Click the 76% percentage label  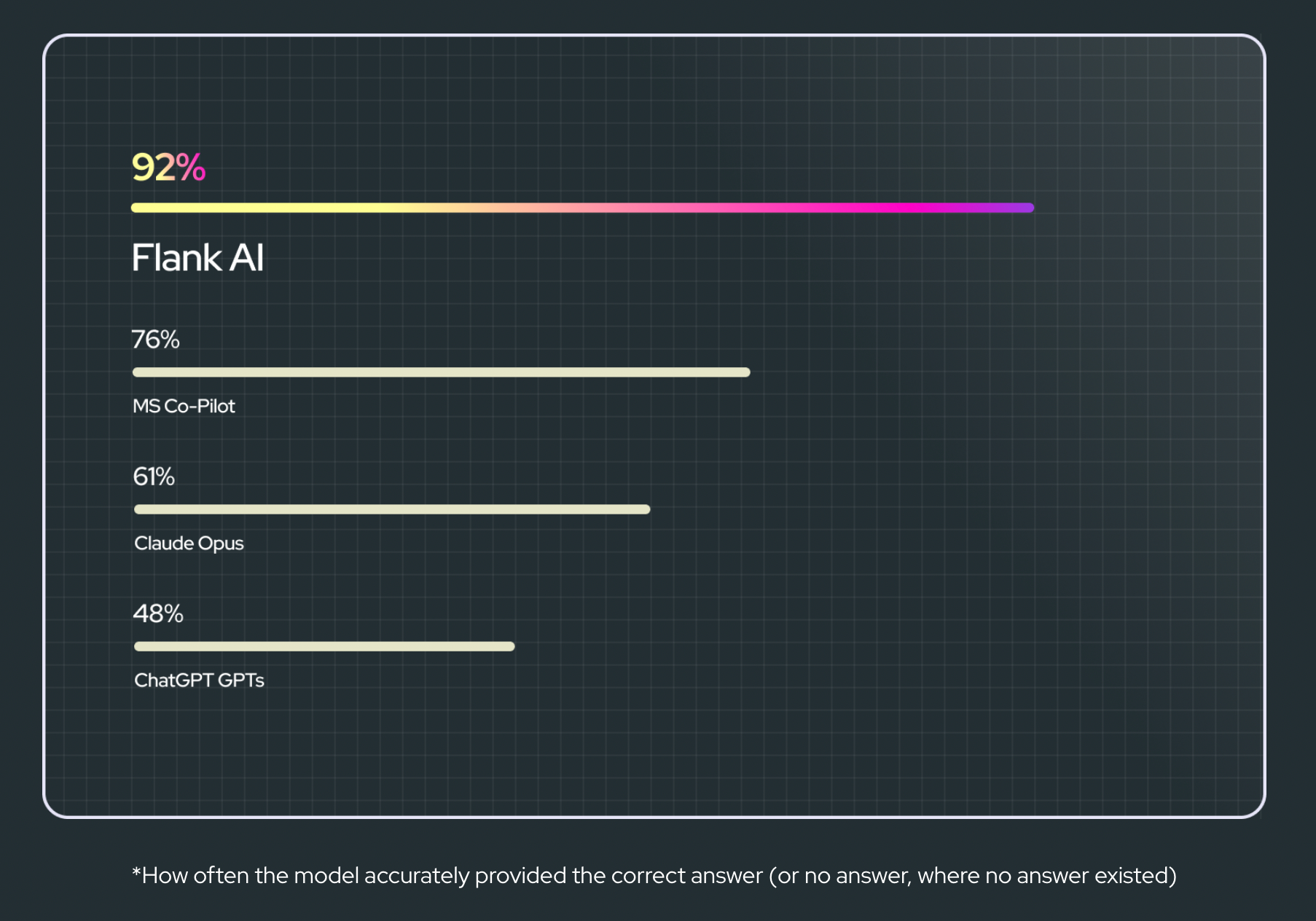(155, 340)
